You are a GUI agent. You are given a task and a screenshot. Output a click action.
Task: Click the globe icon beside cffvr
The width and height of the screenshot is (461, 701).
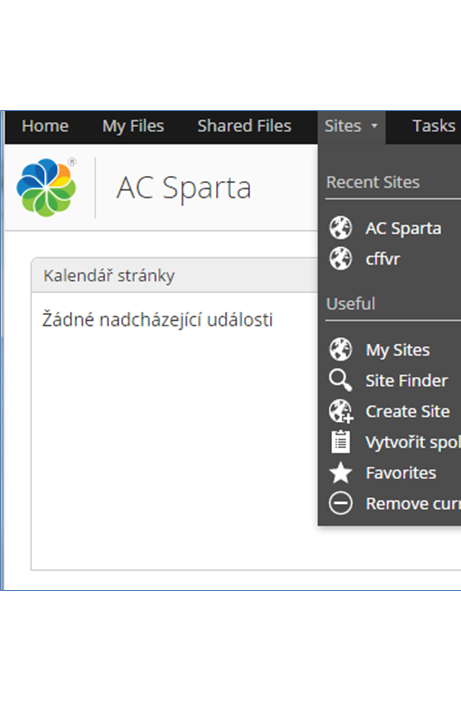[x=341, y=258]
